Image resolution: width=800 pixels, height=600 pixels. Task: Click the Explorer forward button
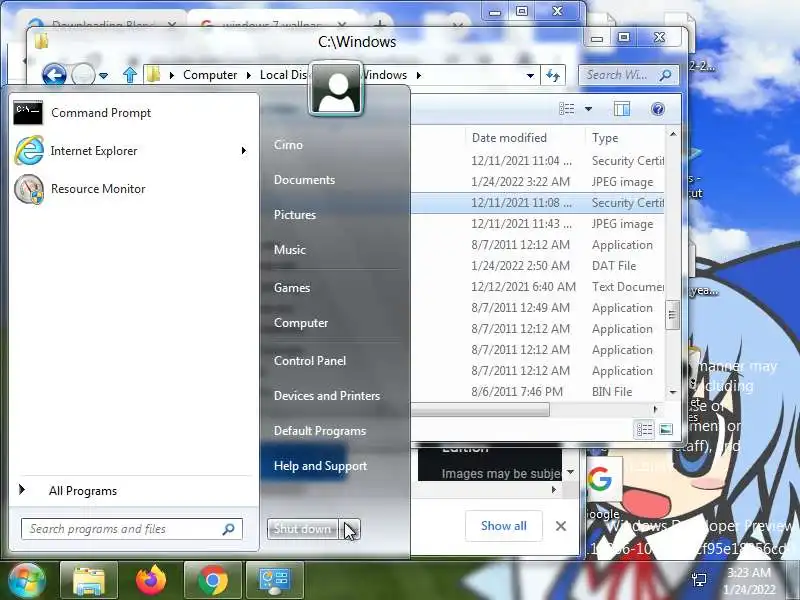click(83, 76)
